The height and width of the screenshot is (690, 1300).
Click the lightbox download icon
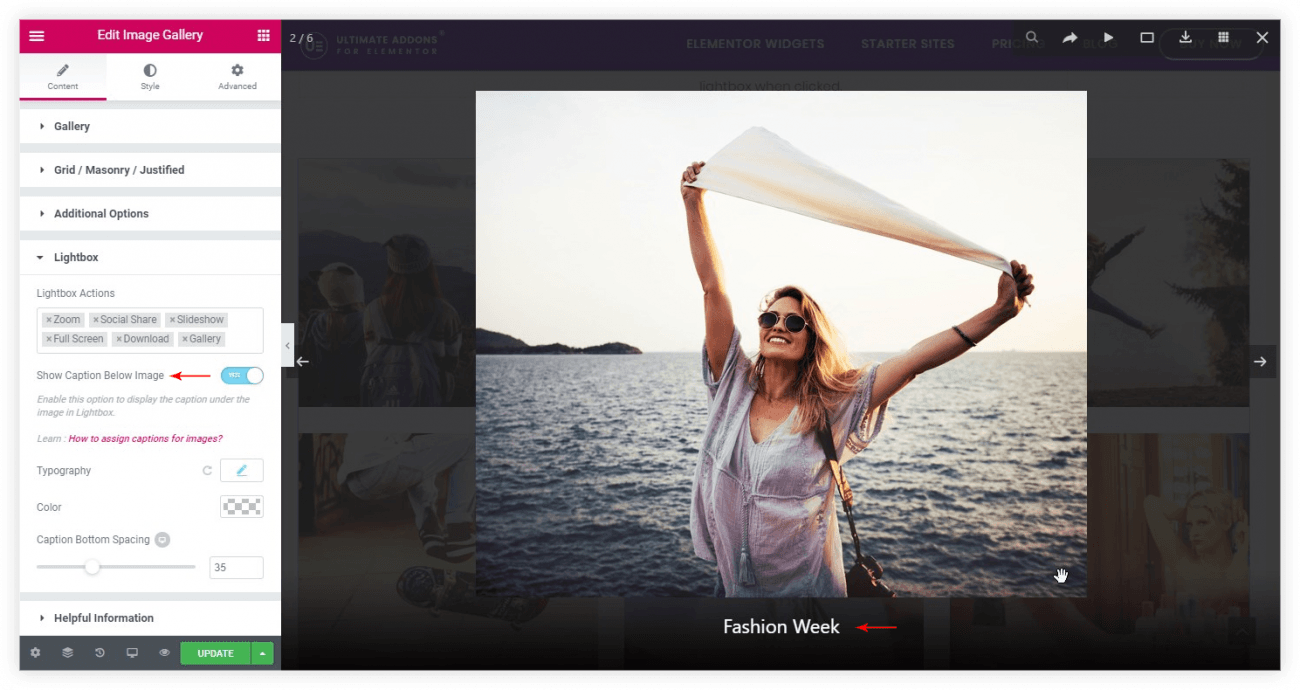pyautogui.click(x=1185, y=37)
